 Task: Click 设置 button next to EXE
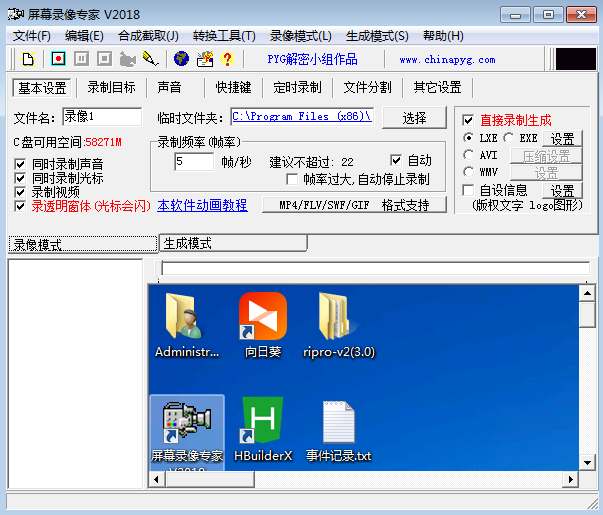click(x=562, y=138)
